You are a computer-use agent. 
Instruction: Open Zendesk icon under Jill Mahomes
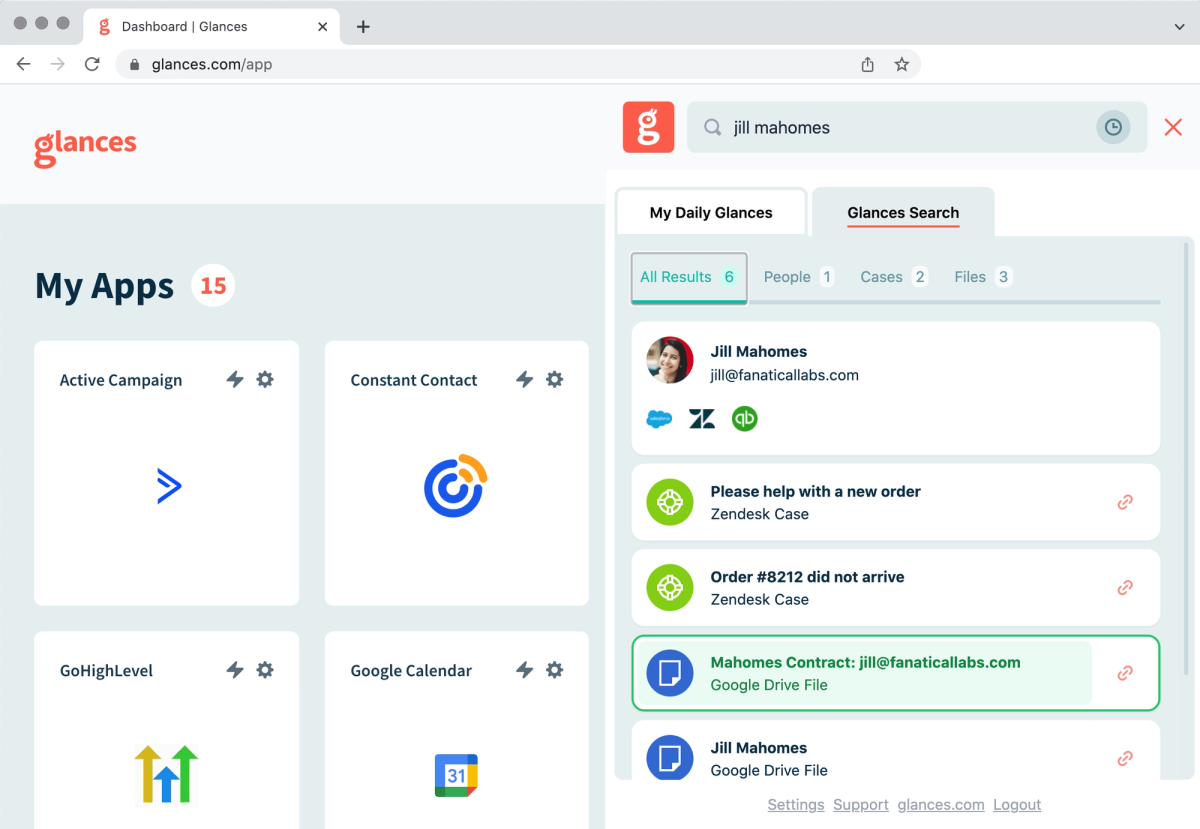click(702, 419)
